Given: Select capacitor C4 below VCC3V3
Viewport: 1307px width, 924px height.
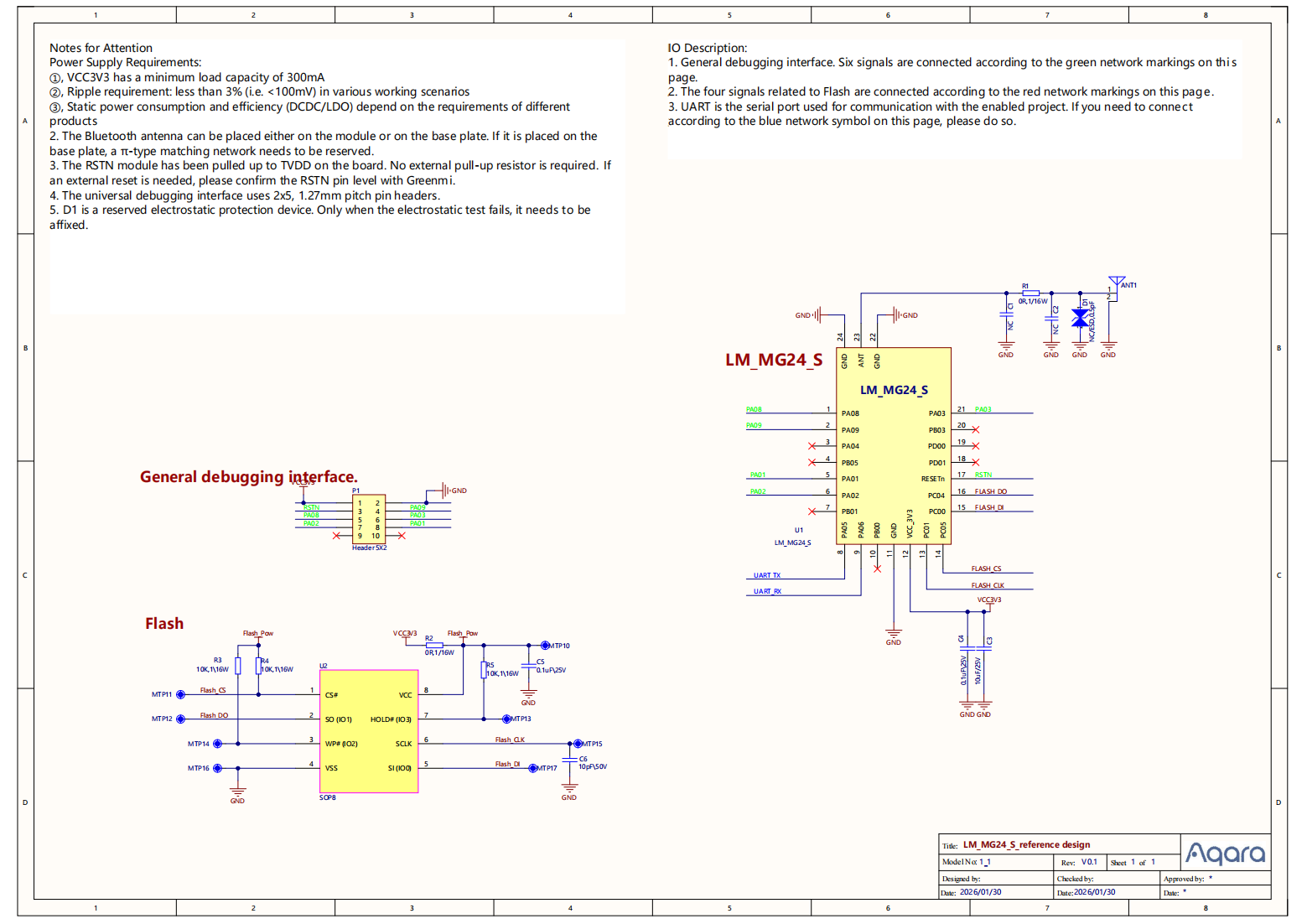Looking at the screenshot, I should click(967, 650).
